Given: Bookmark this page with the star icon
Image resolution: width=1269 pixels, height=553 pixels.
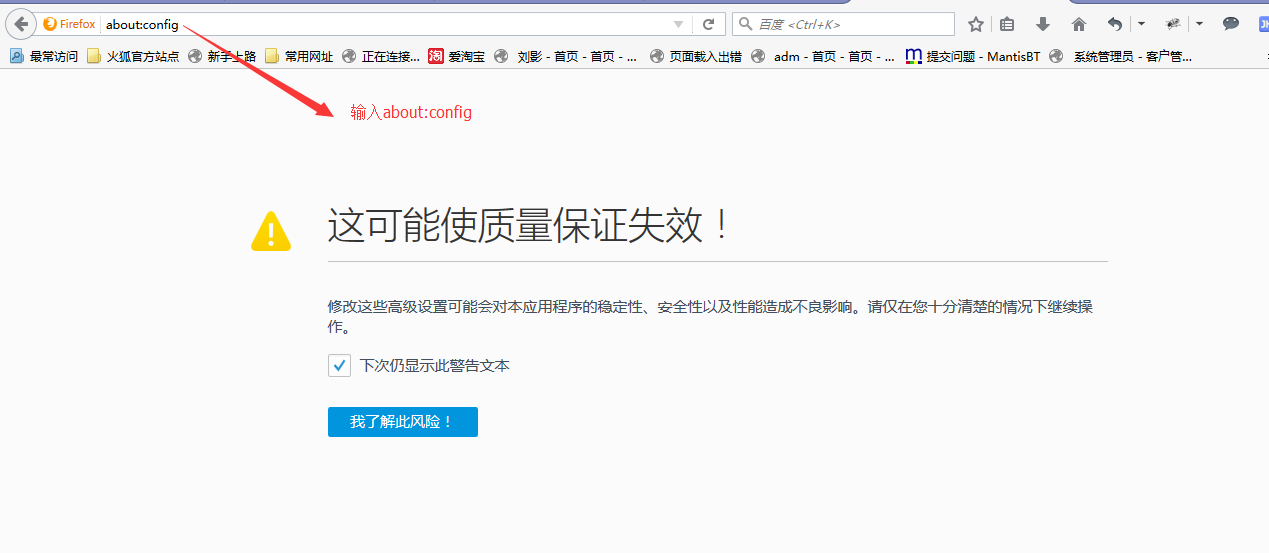Looking at the screenshot, I should (x=976, y=24).
